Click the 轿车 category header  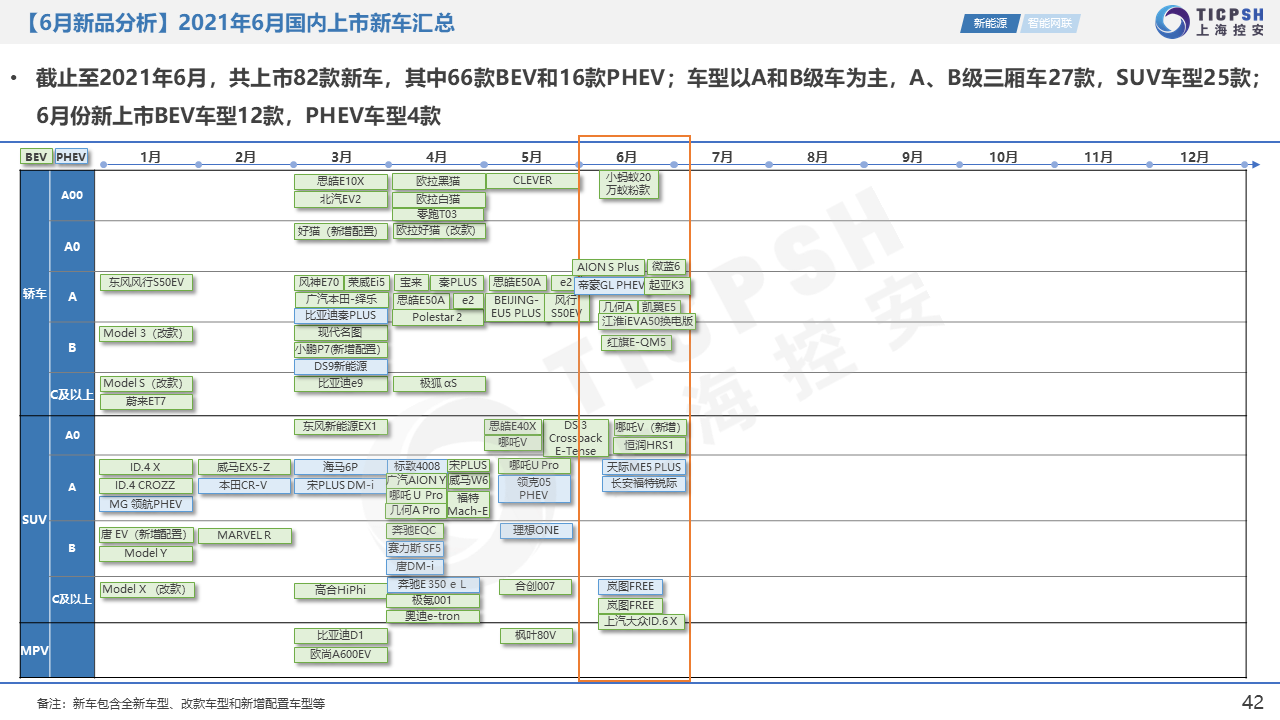click(x=35, y=294)
